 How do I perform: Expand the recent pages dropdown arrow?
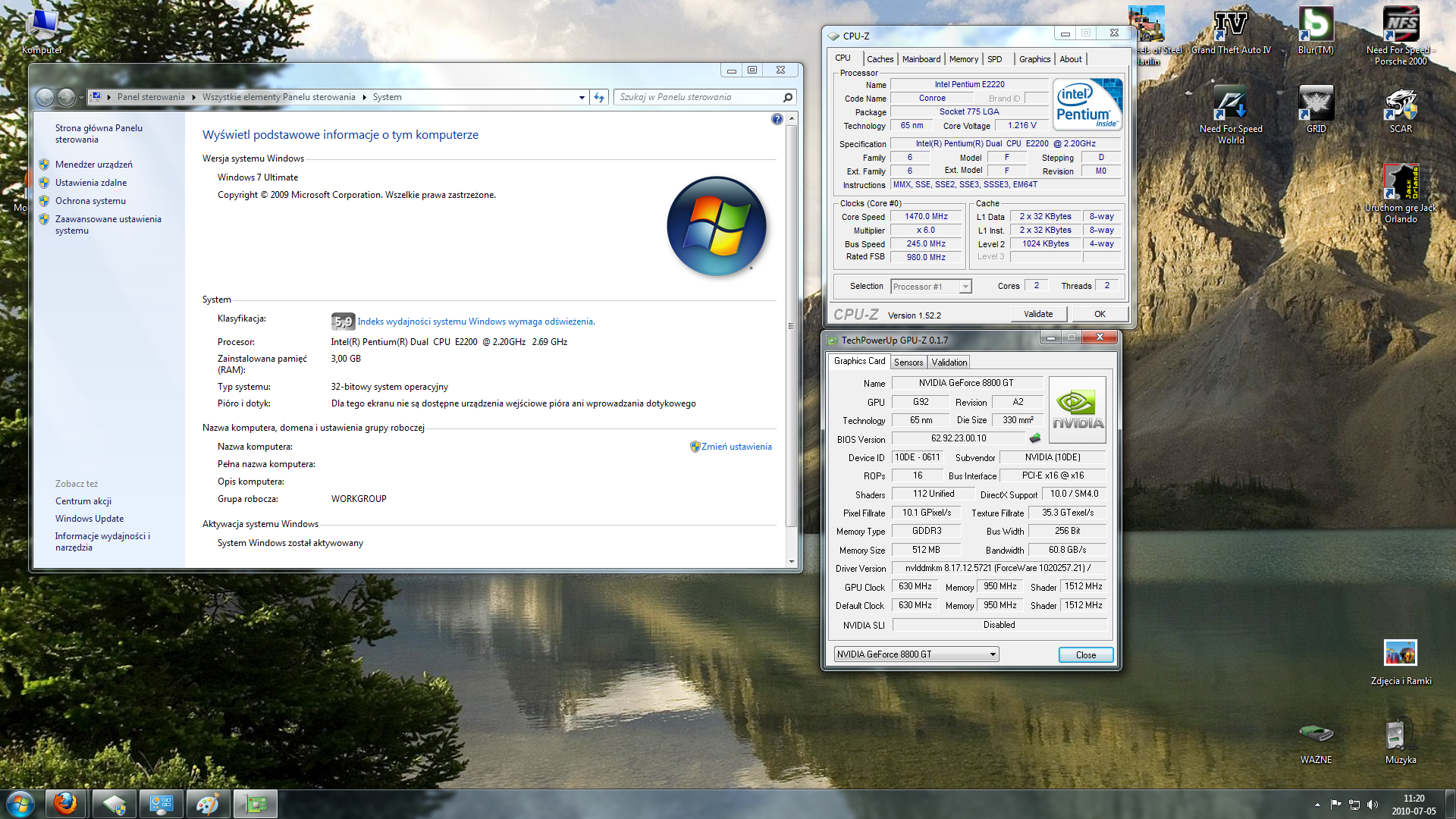point(81,98)
